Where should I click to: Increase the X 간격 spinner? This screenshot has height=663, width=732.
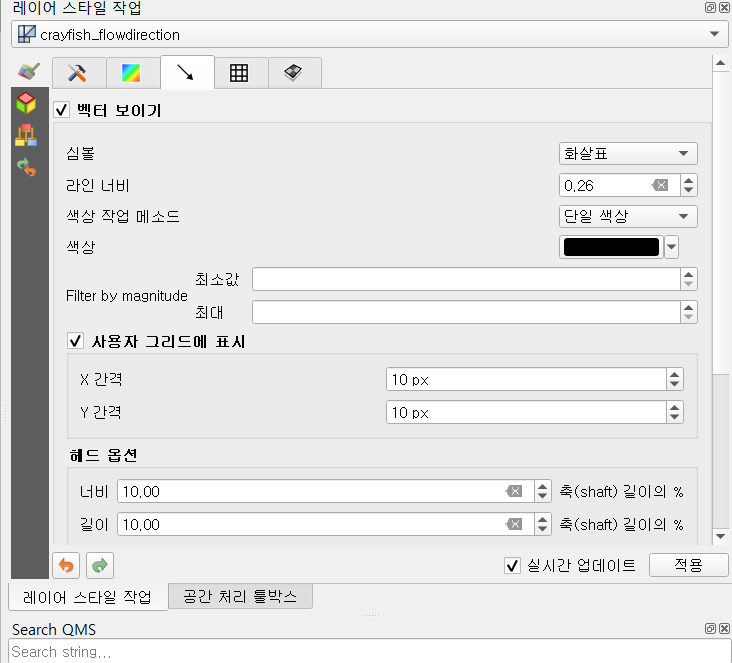(675, 374)
